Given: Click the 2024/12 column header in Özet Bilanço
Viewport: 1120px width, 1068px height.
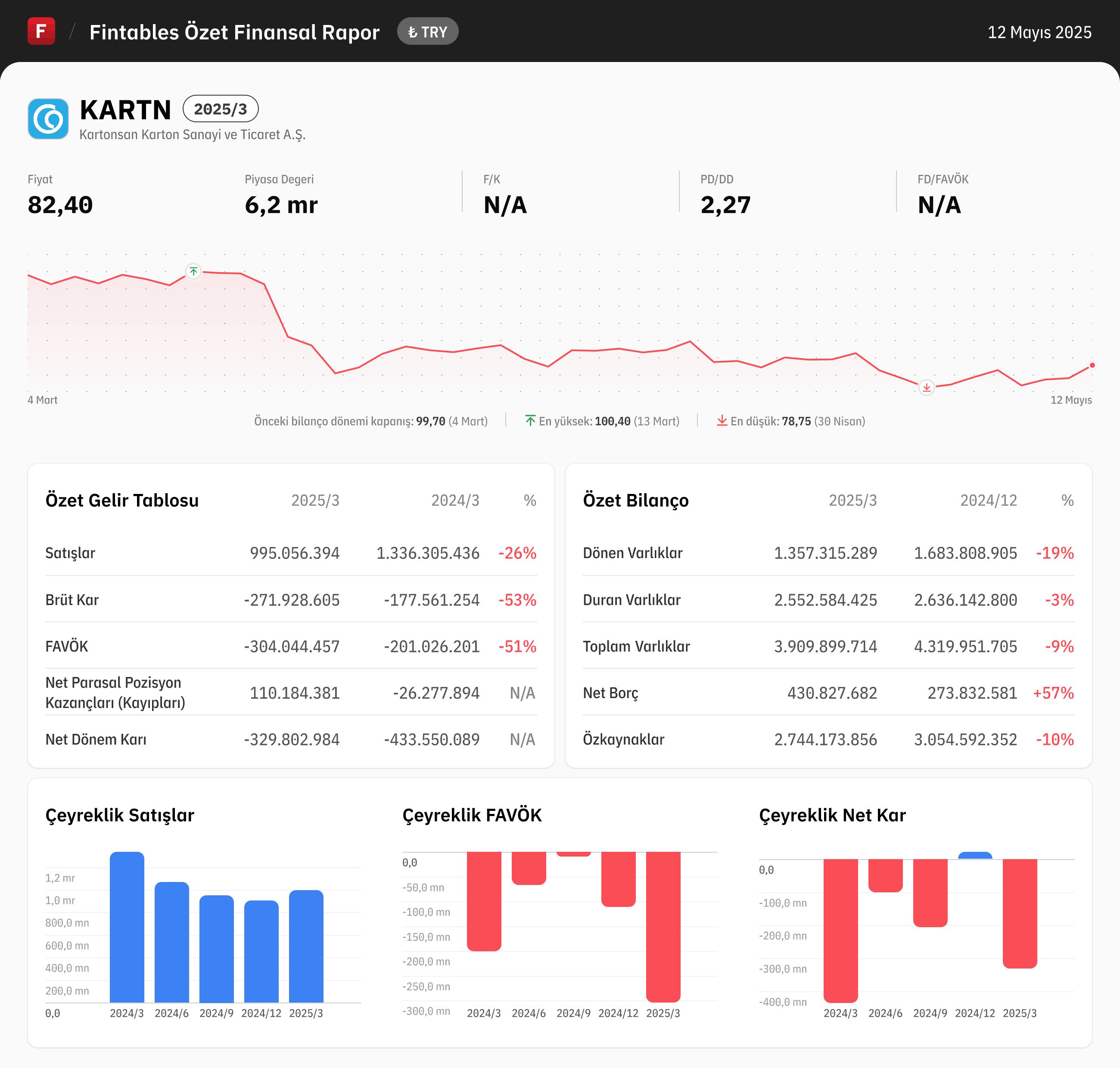Looking at the screenshot, I should 989,500.
